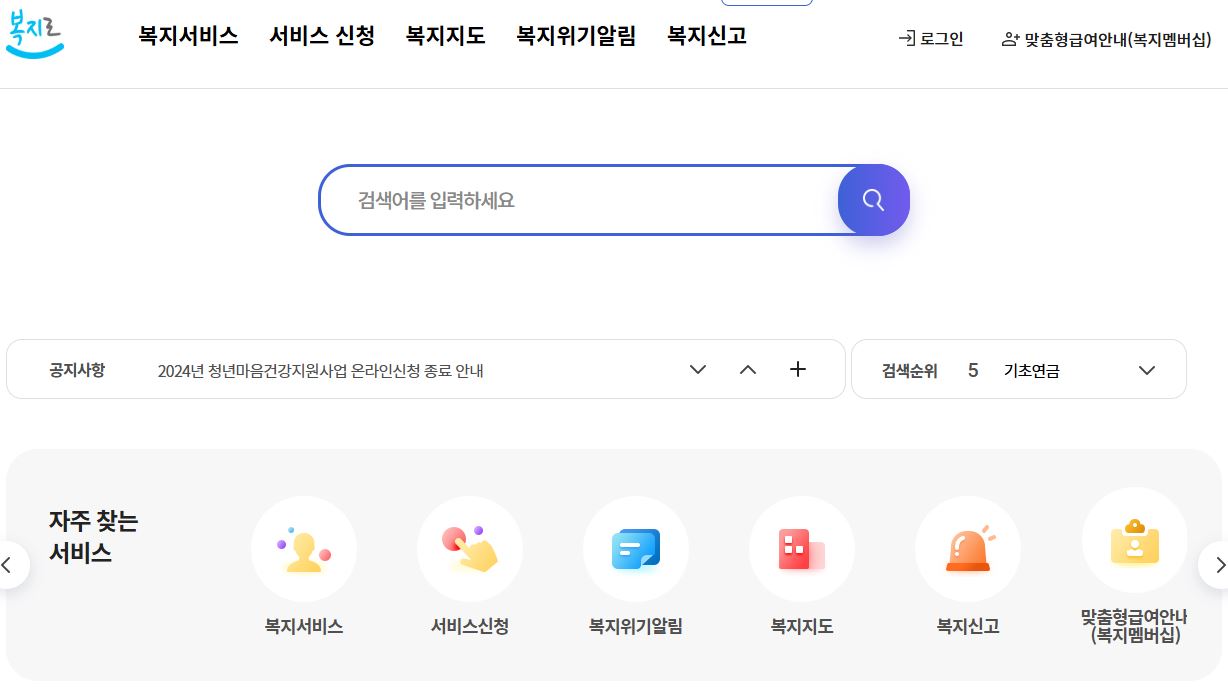Viewport: 1228px width, 693px height.
Task: Click the magnifying glass search icon
Action: click(873, 200)
